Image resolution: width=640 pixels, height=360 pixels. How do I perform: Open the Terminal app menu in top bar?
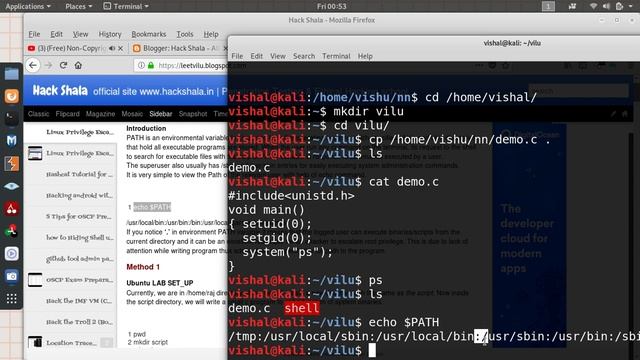pyautogui.click(x=126, y=6)
